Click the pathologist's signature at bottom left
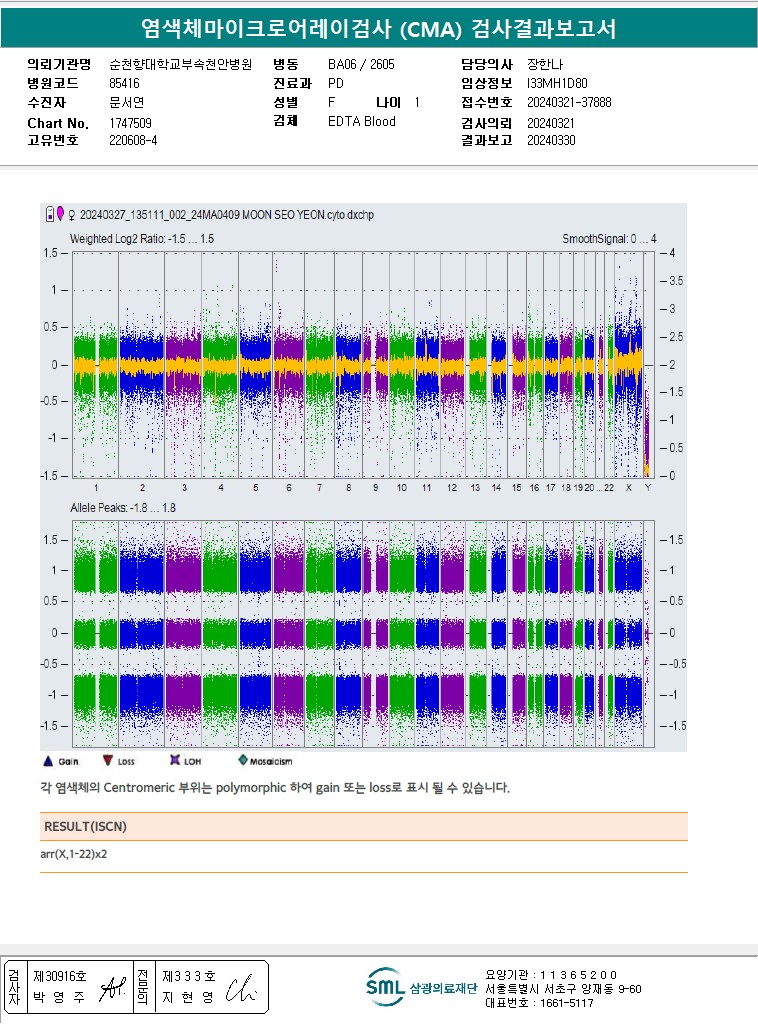The image size is (758, 1024). (238, 988)
